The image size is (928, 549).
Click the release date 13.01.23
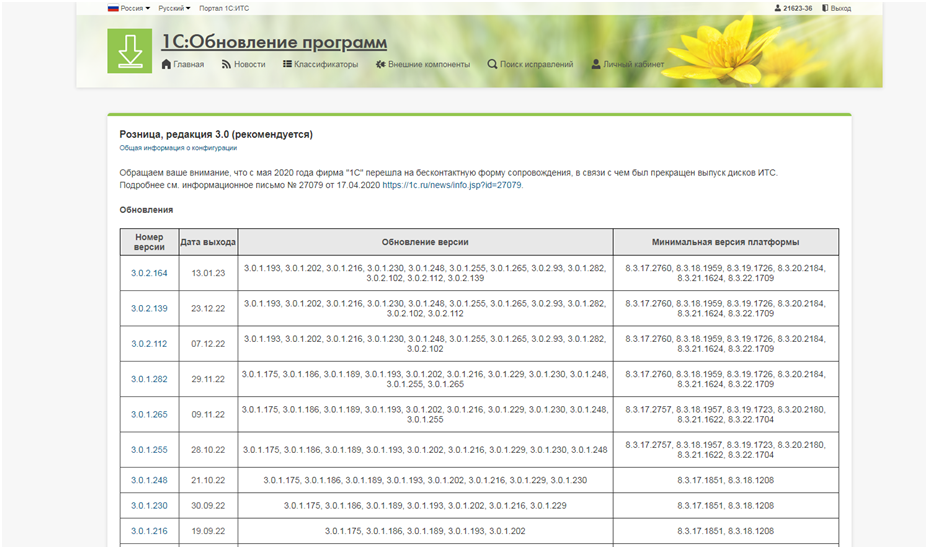click(x=208, y=273)
